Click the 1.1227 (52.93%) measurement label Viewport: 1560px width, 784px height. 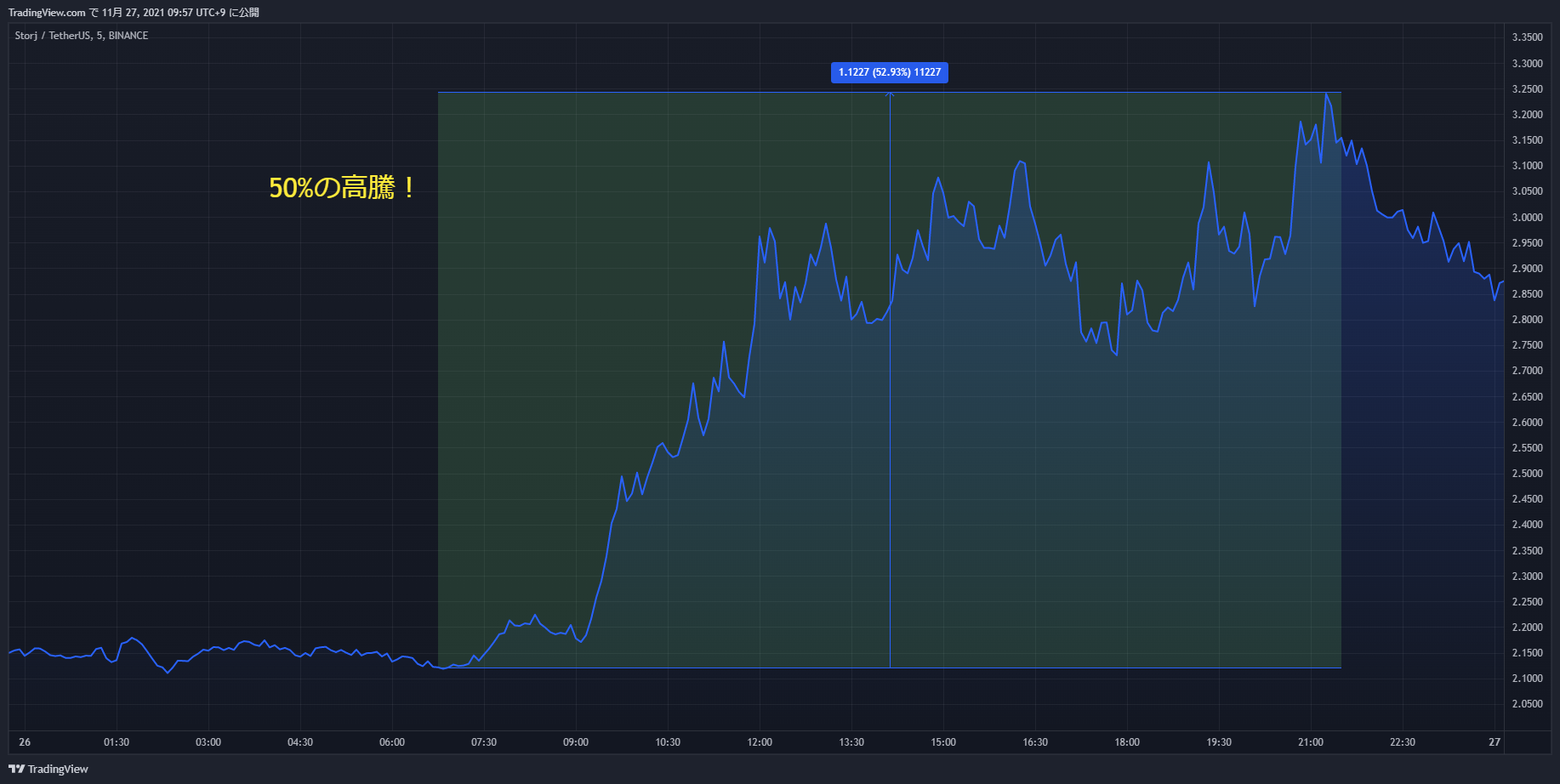[890, 72]
